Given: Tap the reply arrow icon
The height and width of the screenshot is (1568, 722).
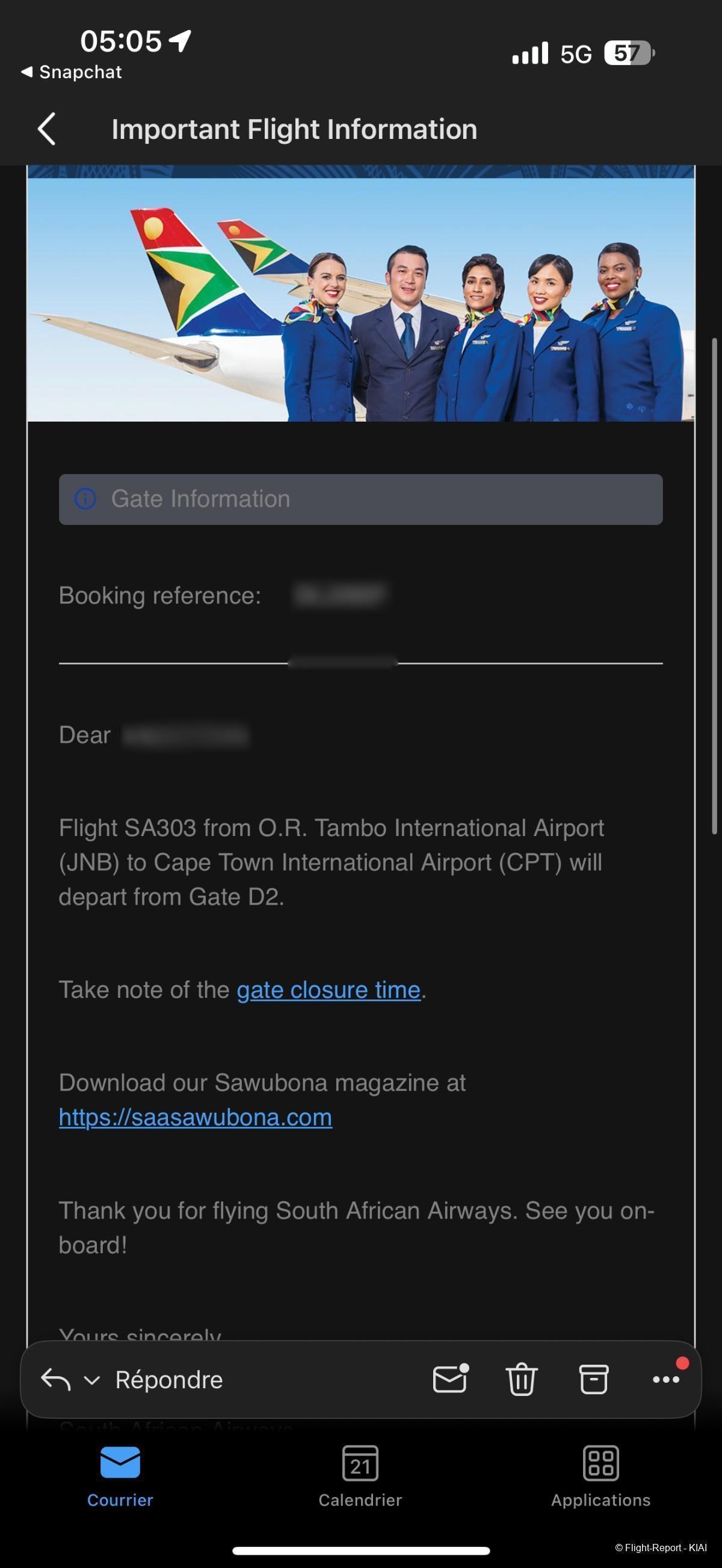Looking at the screenshot, I should coord(55,1379).
